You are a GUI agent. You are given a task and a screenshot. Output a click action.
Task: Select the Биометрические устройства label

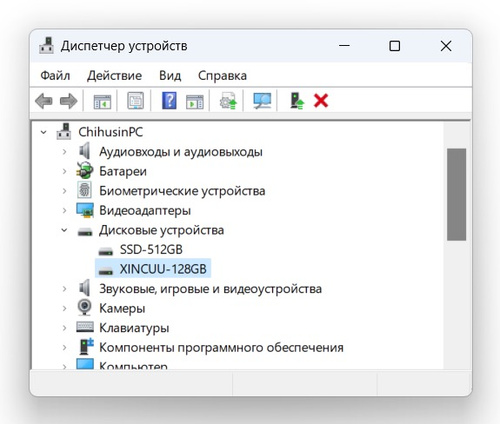[x=182, y=191]
